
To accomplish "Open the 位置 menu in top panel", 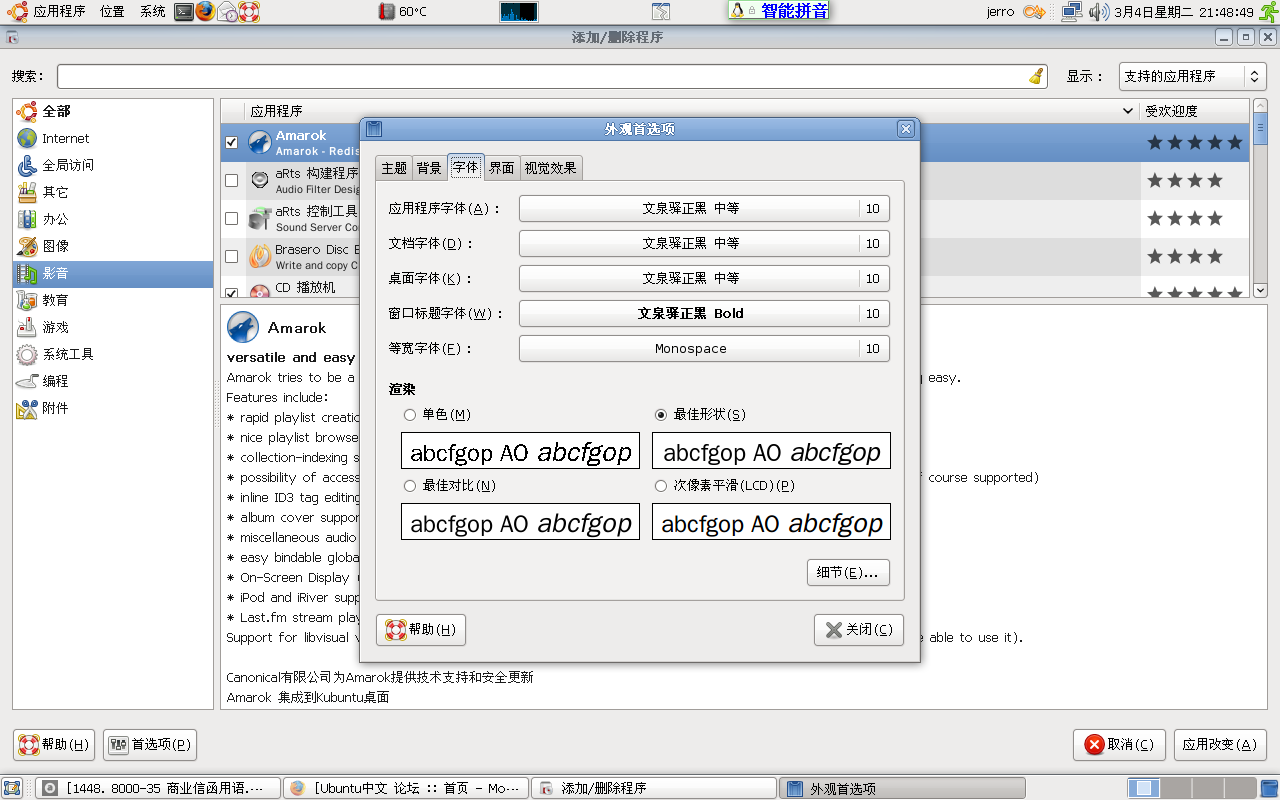I will pos(113,12).
